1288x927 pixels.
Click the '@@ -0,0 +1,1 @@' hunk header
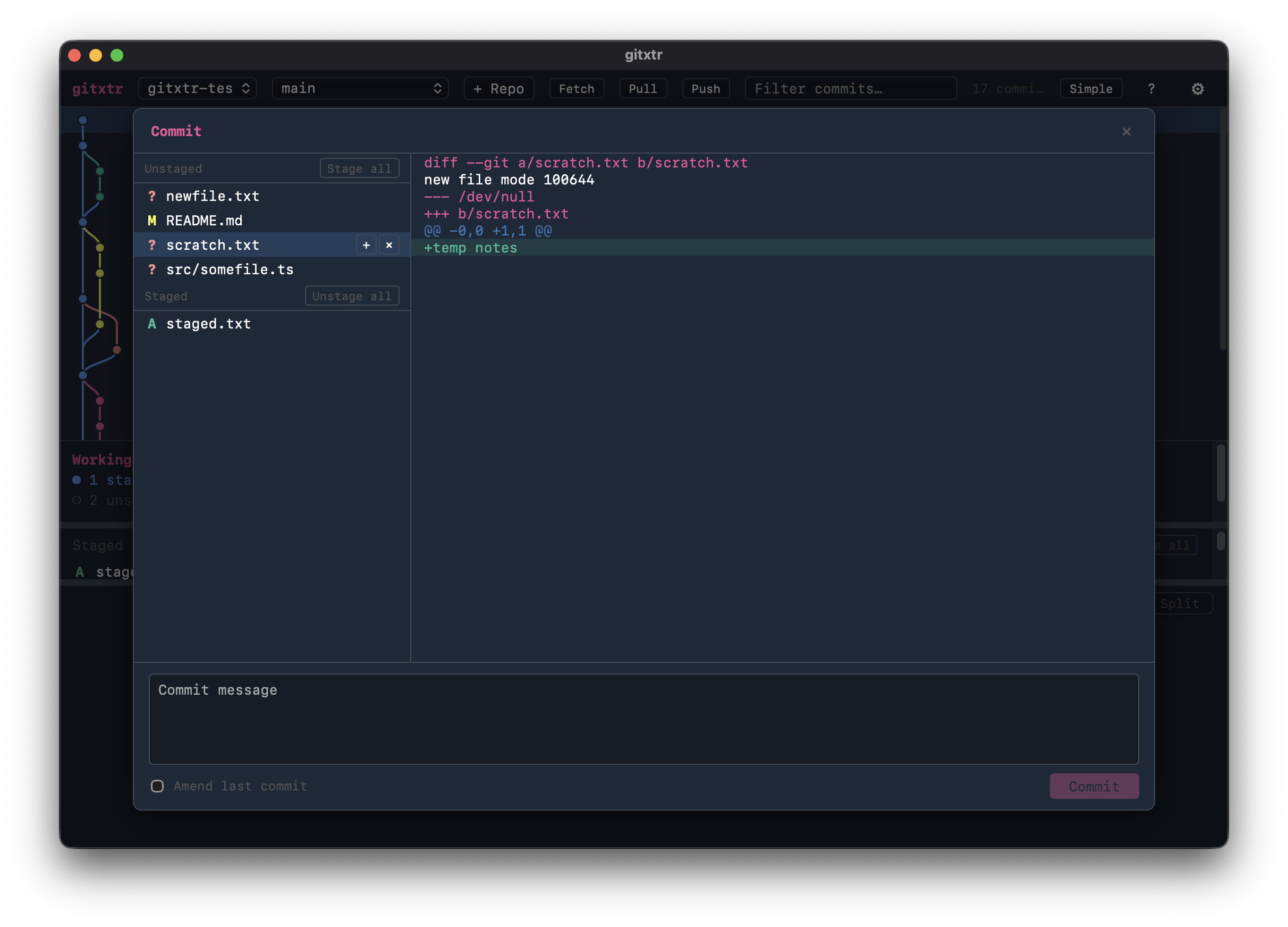point(488,231)
